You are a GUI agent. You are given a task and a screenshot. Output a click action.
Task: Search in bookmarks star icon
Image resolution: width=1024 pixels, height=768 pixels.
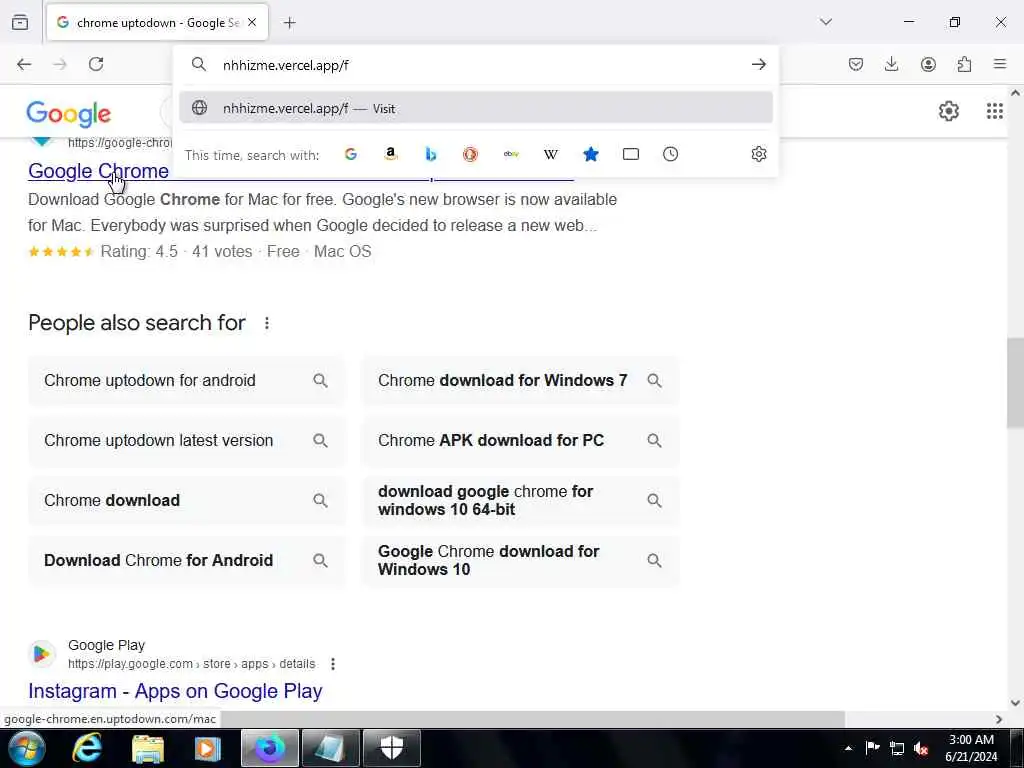pyautogui.click(x=590, y=154)
